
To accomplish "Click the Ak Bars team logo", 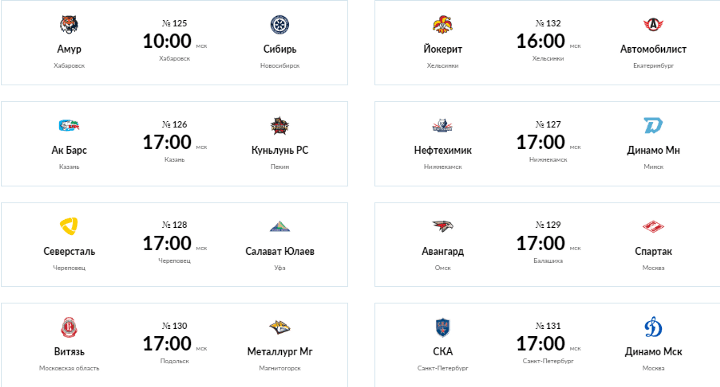I will pyautogui.click(x=69, y=125).
